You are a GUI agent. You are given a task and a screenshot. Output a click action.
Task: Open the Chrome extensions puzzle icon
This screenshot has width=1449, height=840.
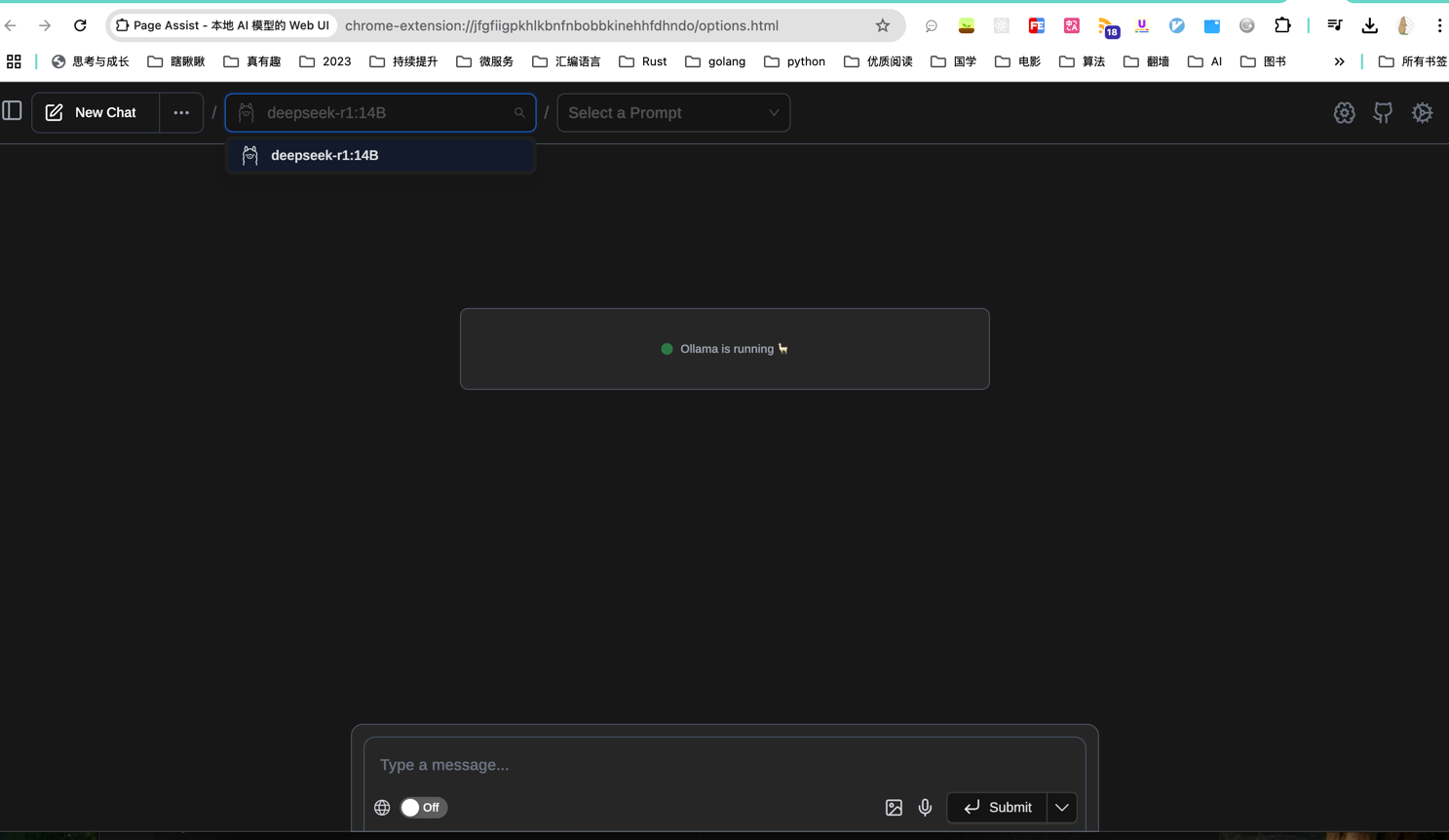point(1282,25)
